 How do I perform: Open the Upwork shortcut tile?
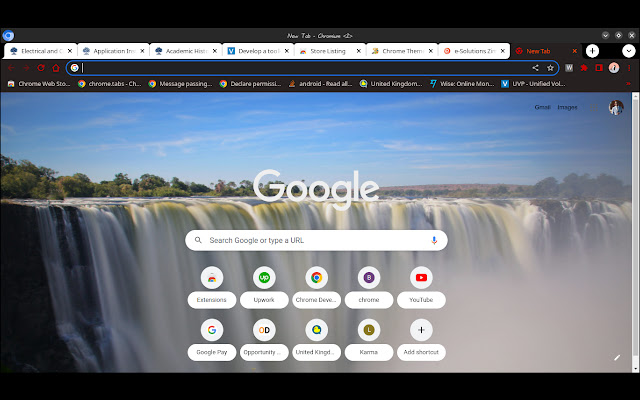tap(264, 287)
